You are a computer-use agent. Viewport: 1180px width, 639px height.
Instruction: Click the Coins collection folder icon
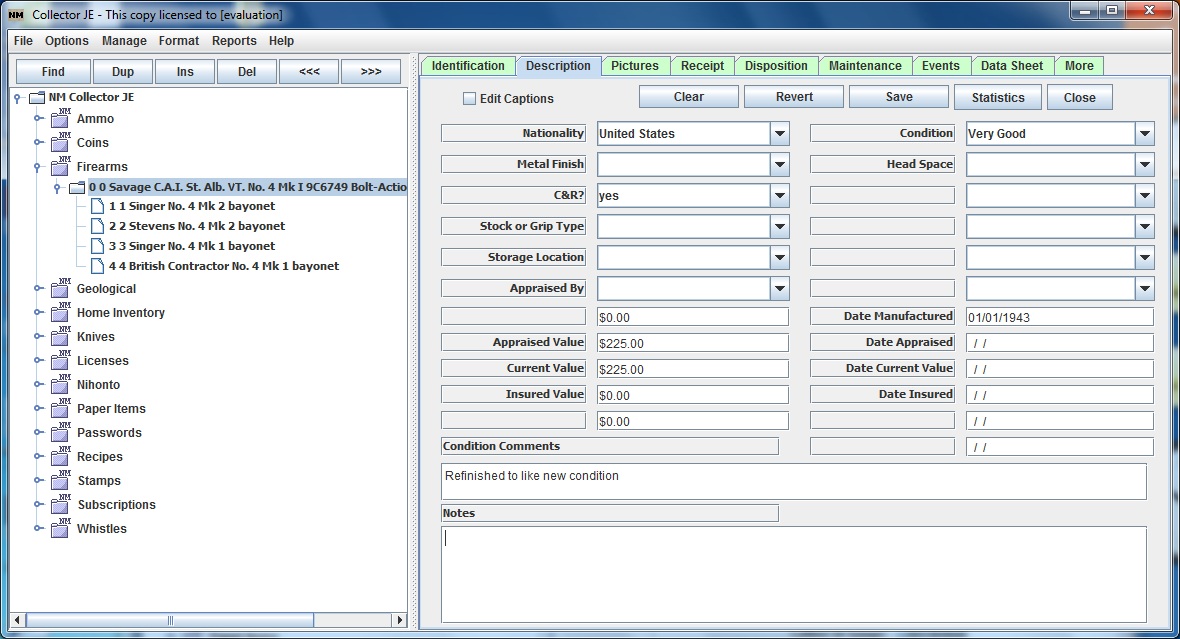pos(60,142)
